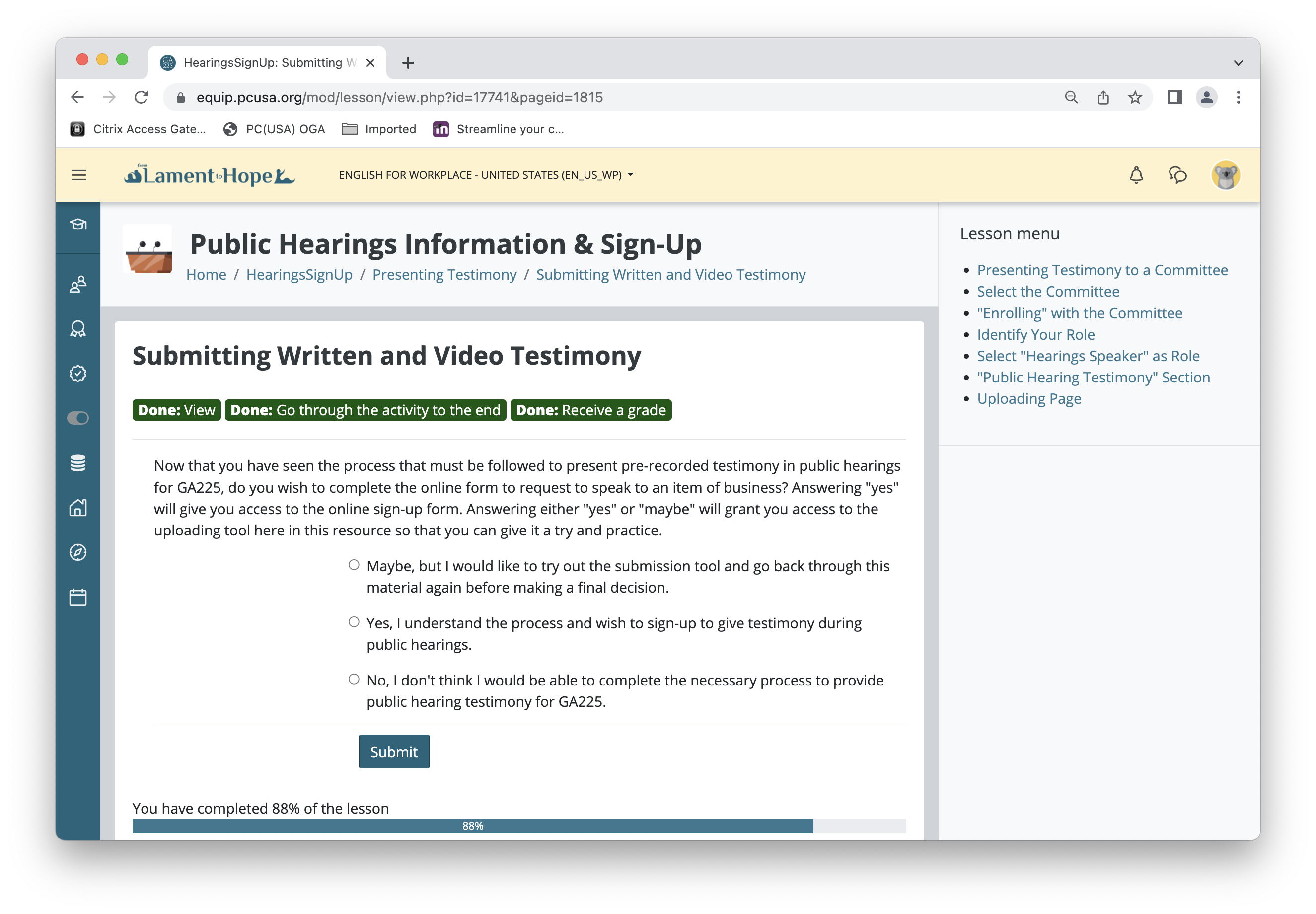
Task: Select the Maybe radio button option
Action: [356, 565]
